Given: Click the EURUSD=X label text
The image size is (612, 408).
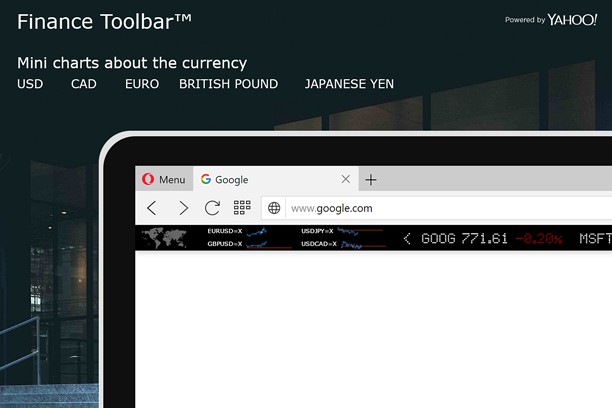Looking at the screenshot, I should [x=225, y=231].
